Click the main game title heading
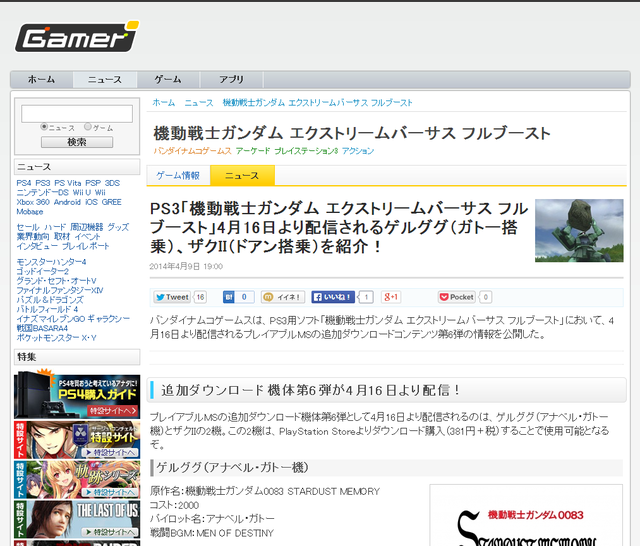640x546 pixels. (352, 133)
